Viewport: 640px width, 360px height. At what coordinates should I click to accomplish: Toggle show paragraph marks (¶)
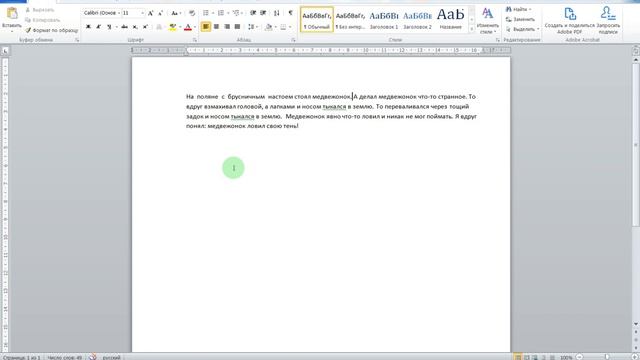pos(291,13)
